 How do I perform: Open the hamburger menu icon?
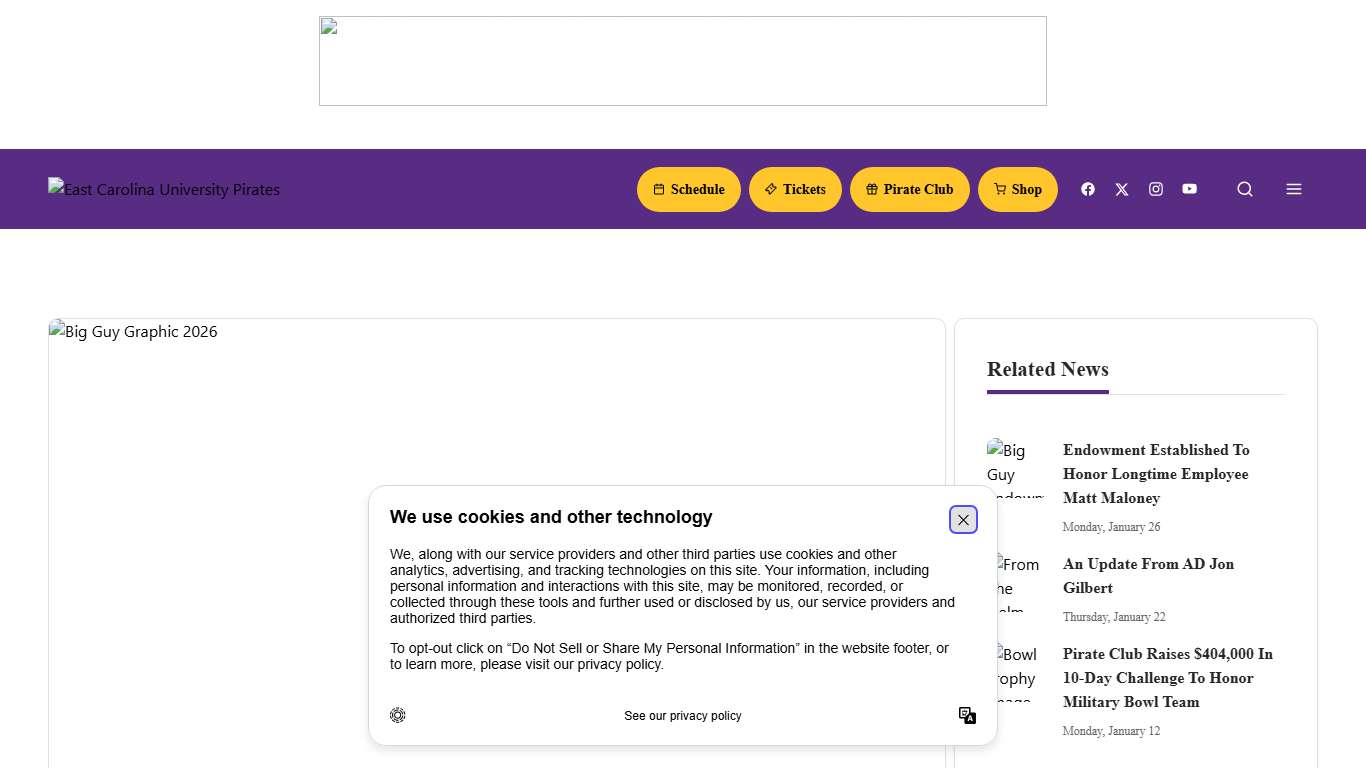click(x=1294, y=189)
